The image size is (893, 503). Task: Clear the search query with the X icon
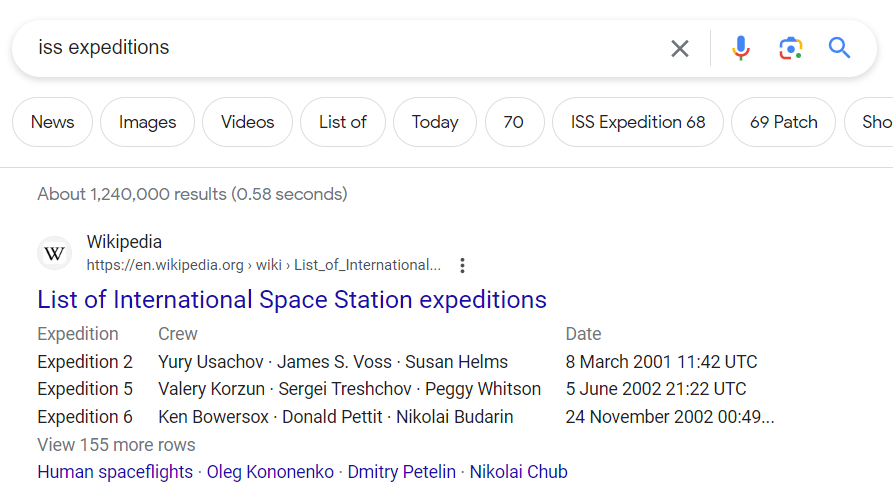pyautogui.click(x=679, y=48)
